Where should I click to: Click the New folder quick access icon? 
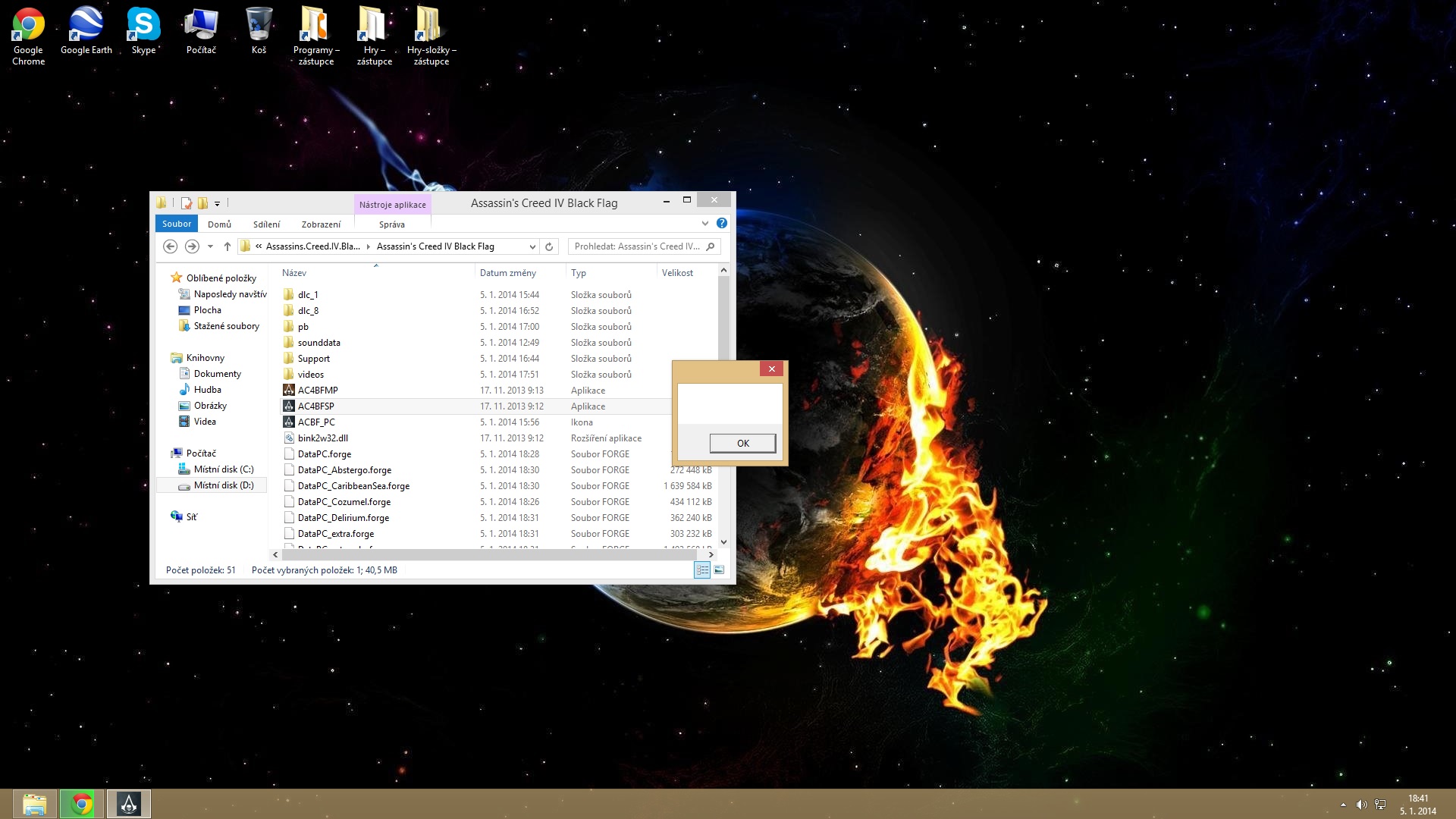point(202,203)
